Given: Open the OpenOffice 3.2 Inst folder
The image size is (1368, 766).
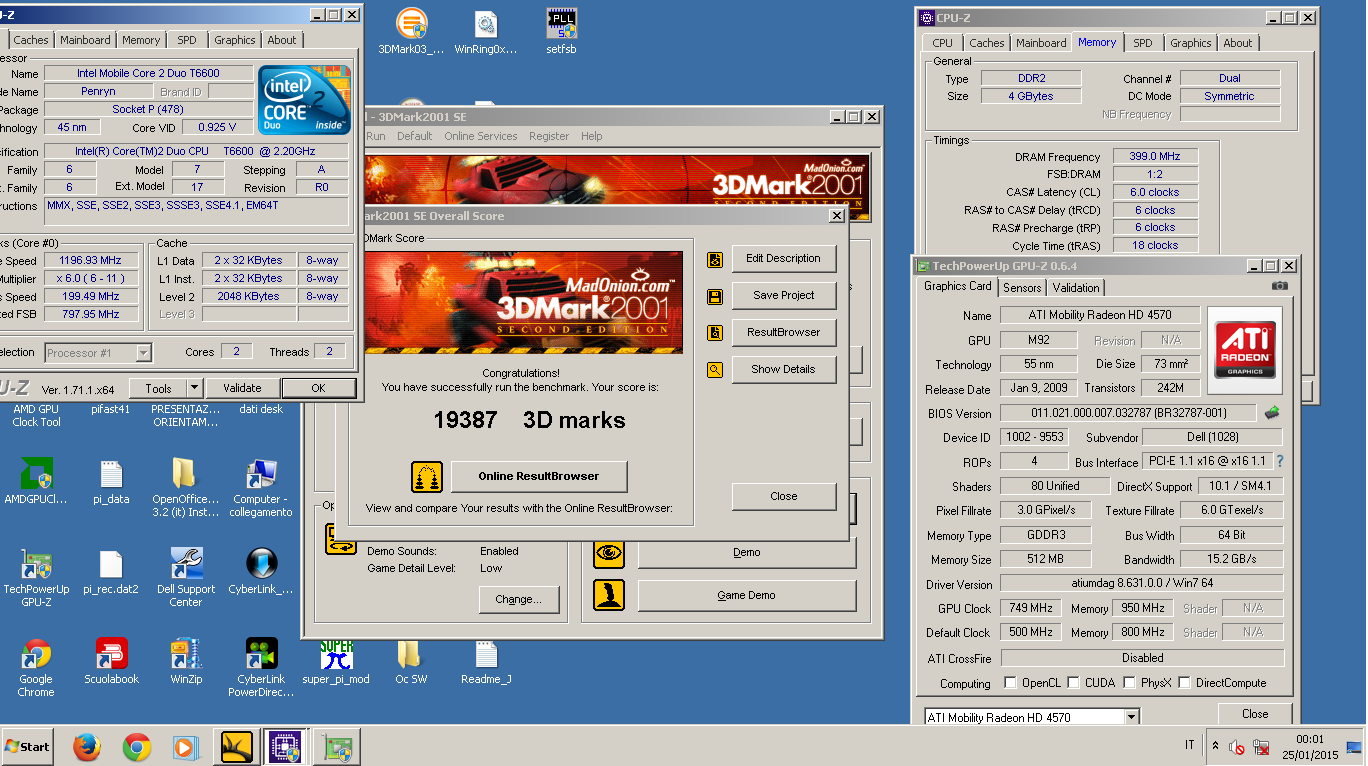Looking at the screenshot, I should point(185,487).
